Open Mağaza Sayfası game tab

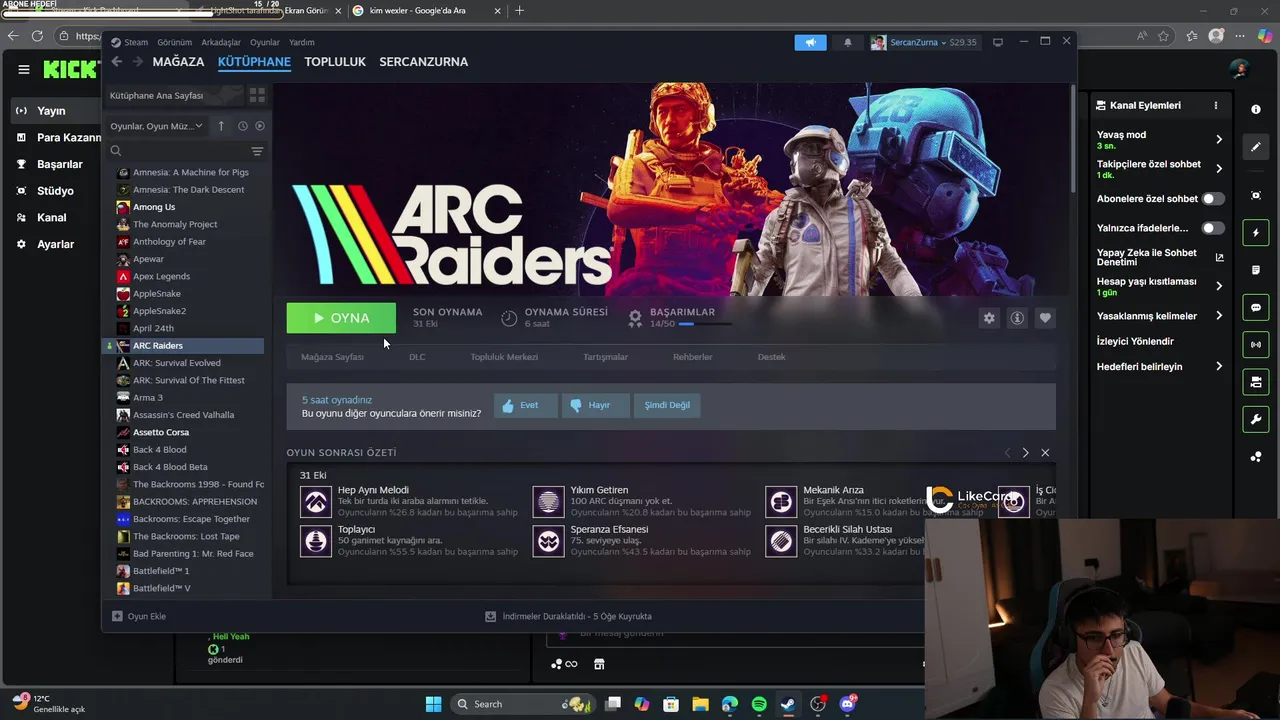click(332, 357)
